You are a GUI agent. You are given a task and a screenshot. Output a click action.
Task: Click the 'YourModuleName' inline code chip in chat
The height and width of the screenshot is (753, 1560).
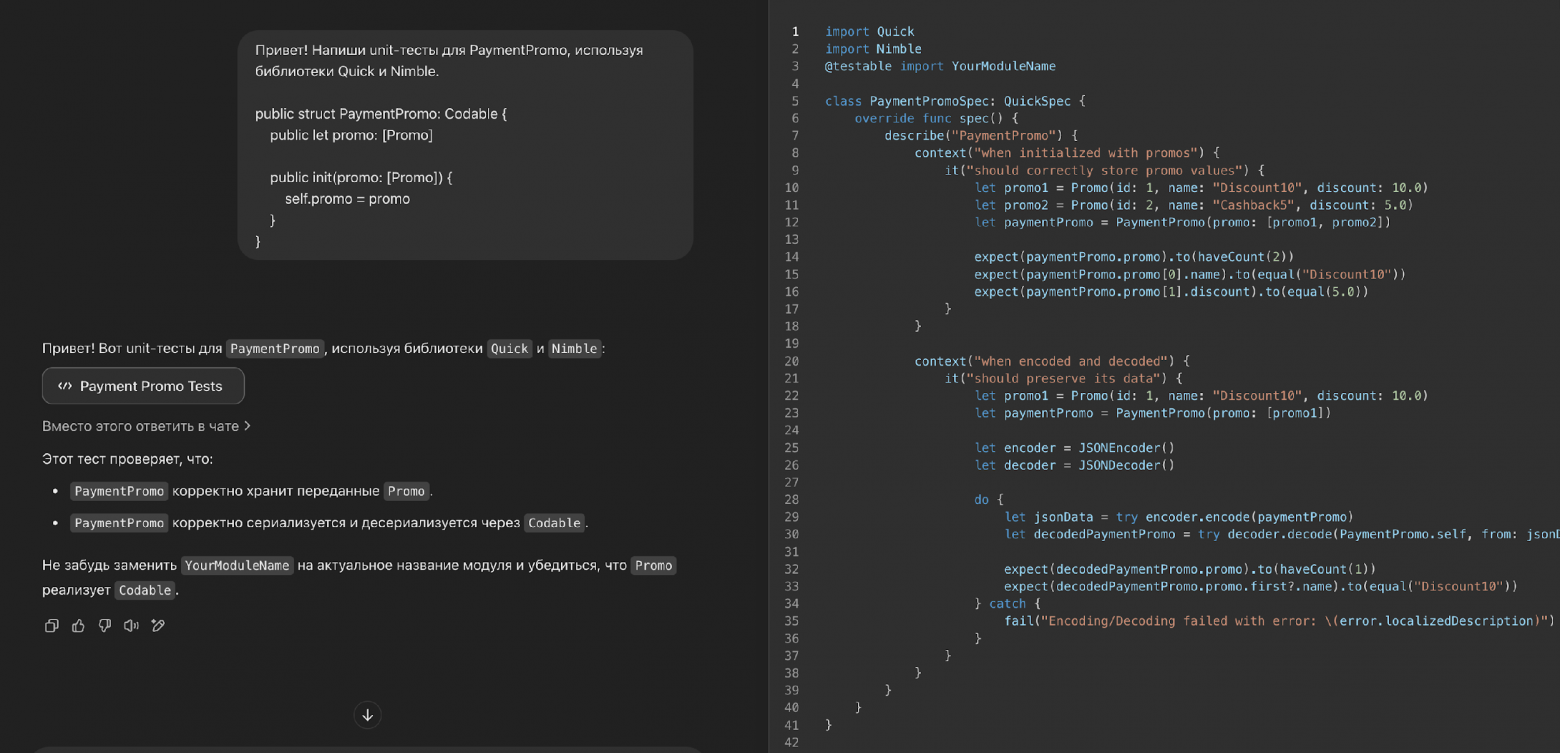pos(237,566)
